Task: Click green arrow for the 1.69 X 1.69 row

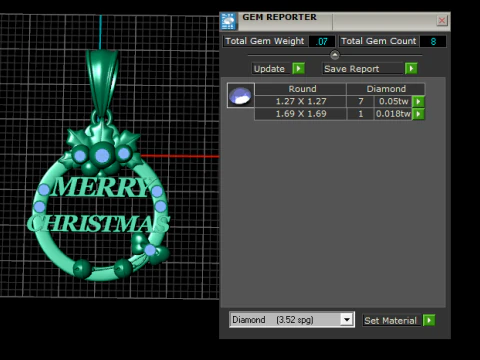Action: click(x=418, y=114)
